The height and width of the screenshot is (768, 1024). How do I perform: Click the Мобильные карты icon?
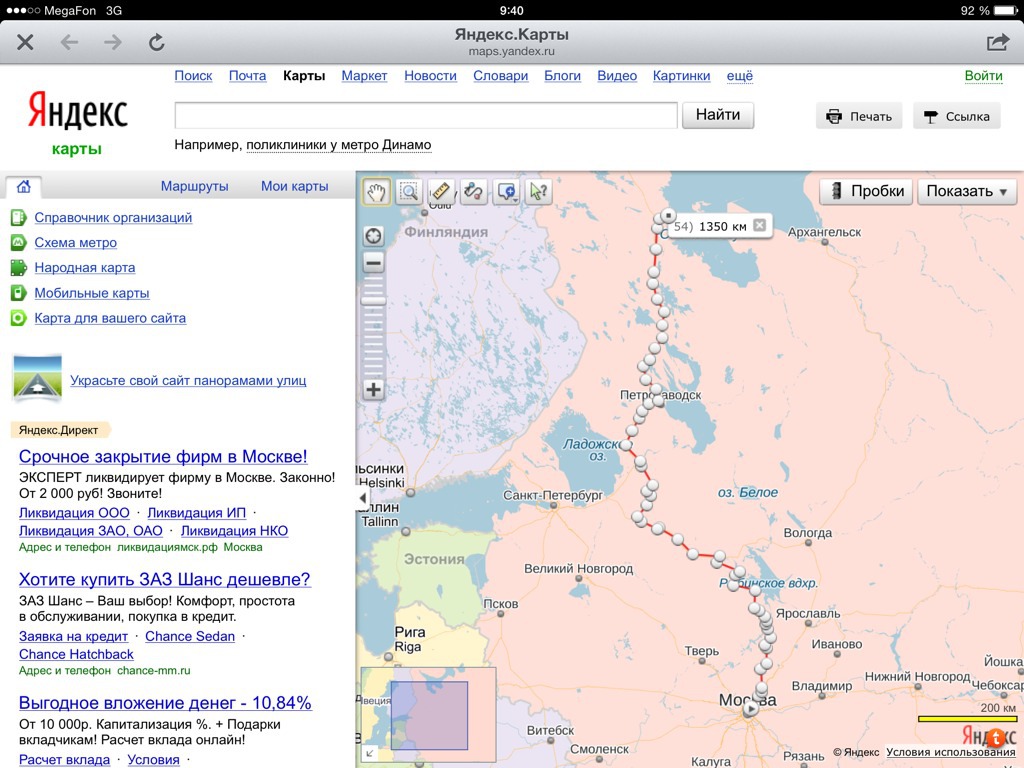(x=18, y=293)
